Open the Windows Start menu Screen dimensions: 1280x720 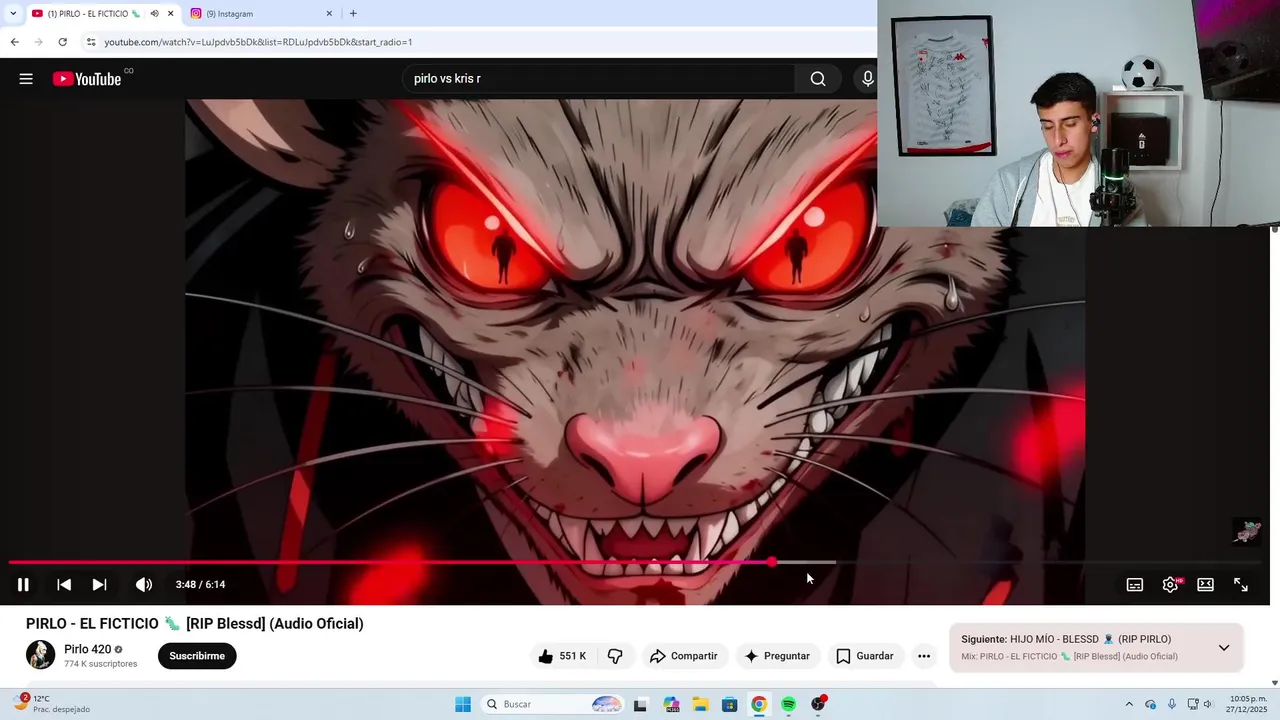[x=463, y=704]
